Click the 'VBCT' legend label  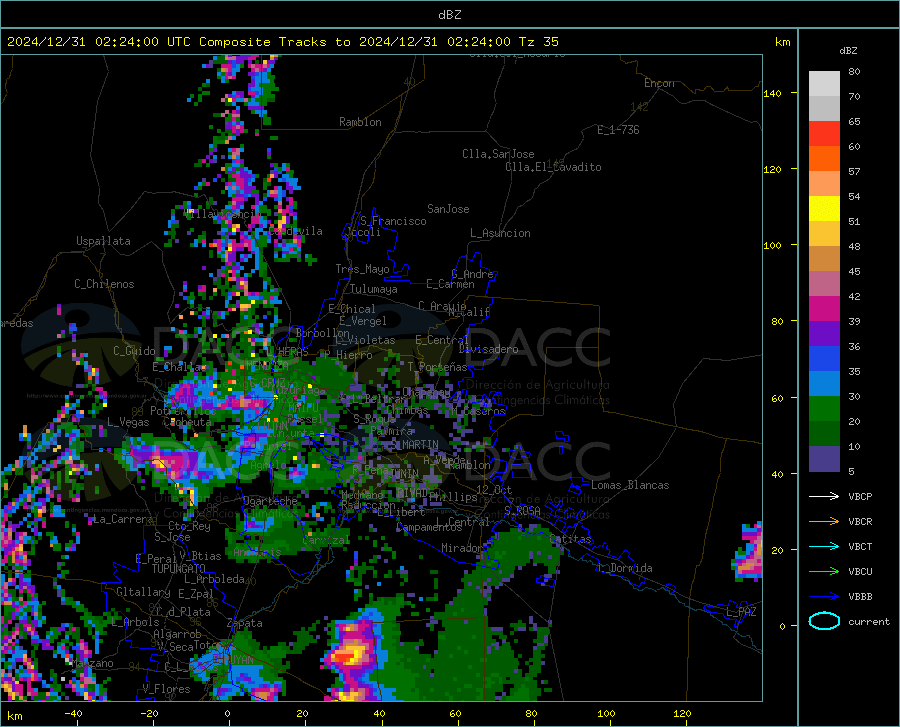(x=860, y=546)
